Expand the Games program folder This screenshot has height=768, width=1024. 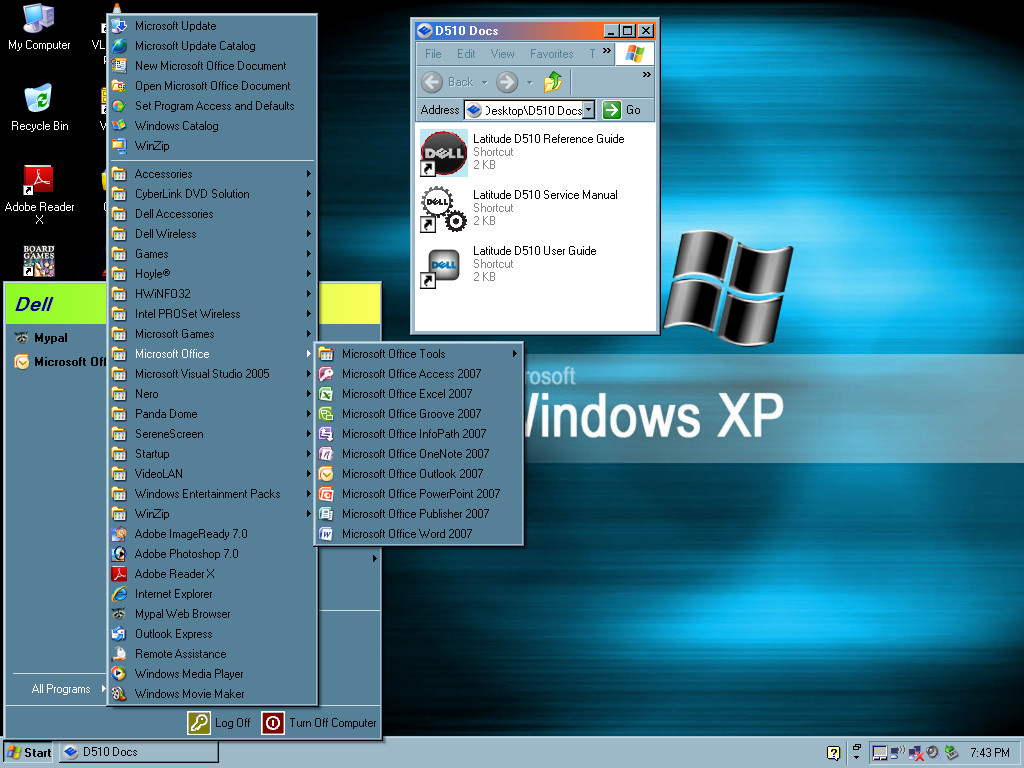click(x=212, y=254)
